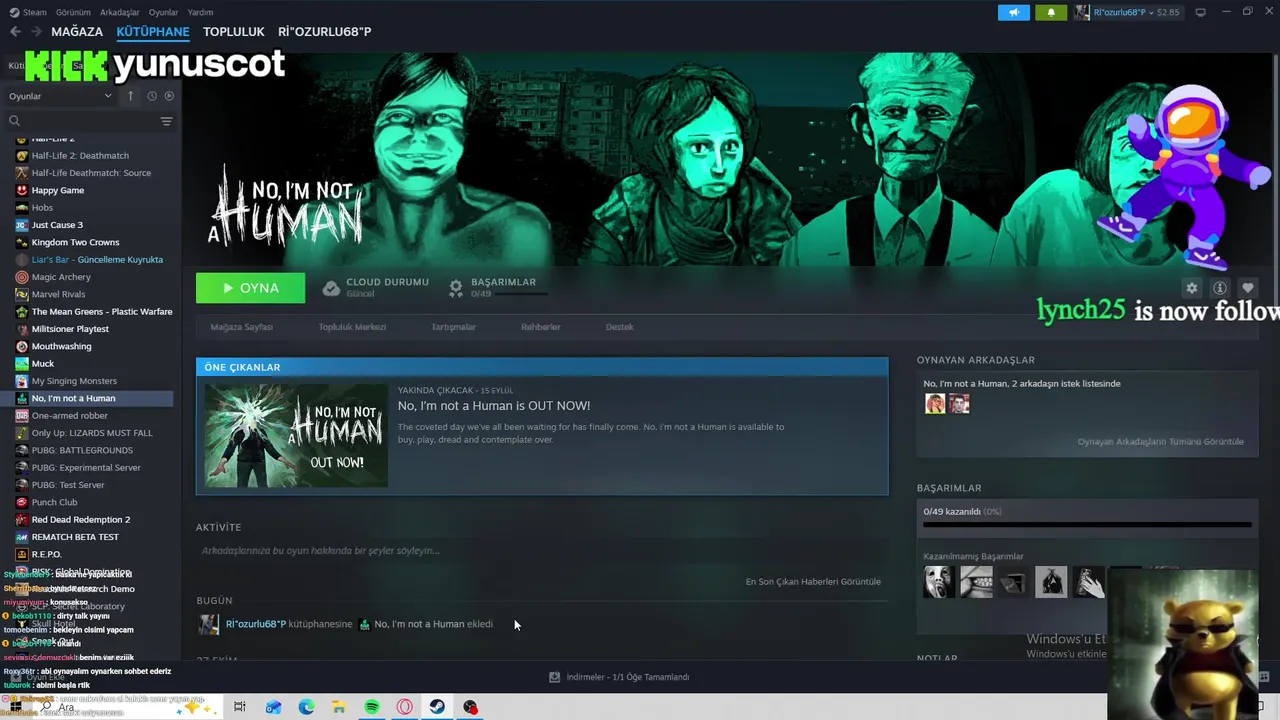Open Outlook from the taskbar
This screenshot has width=1280, height=720.
(273, 707)
